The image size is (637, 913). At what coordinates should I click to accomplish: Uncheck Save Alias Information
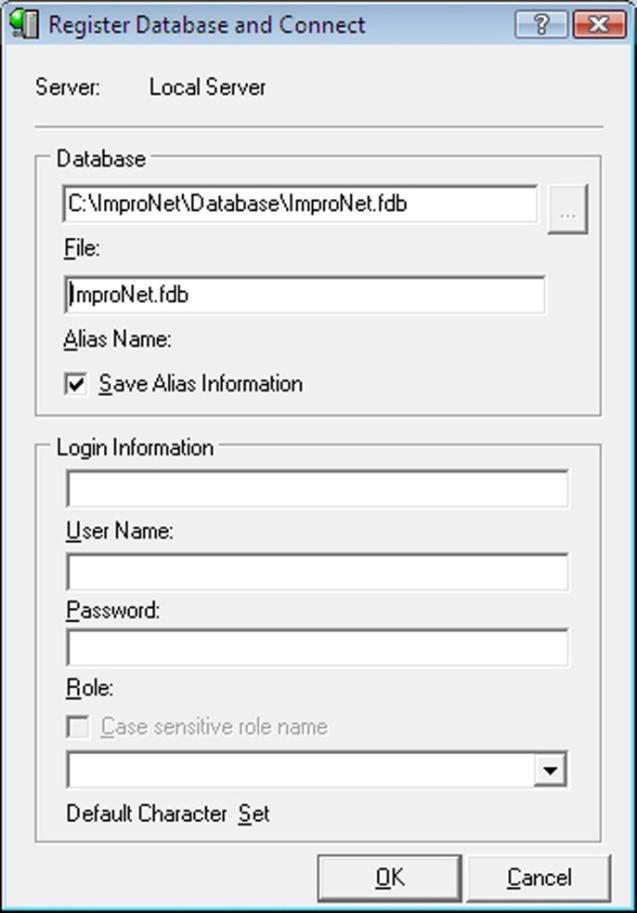76,384
